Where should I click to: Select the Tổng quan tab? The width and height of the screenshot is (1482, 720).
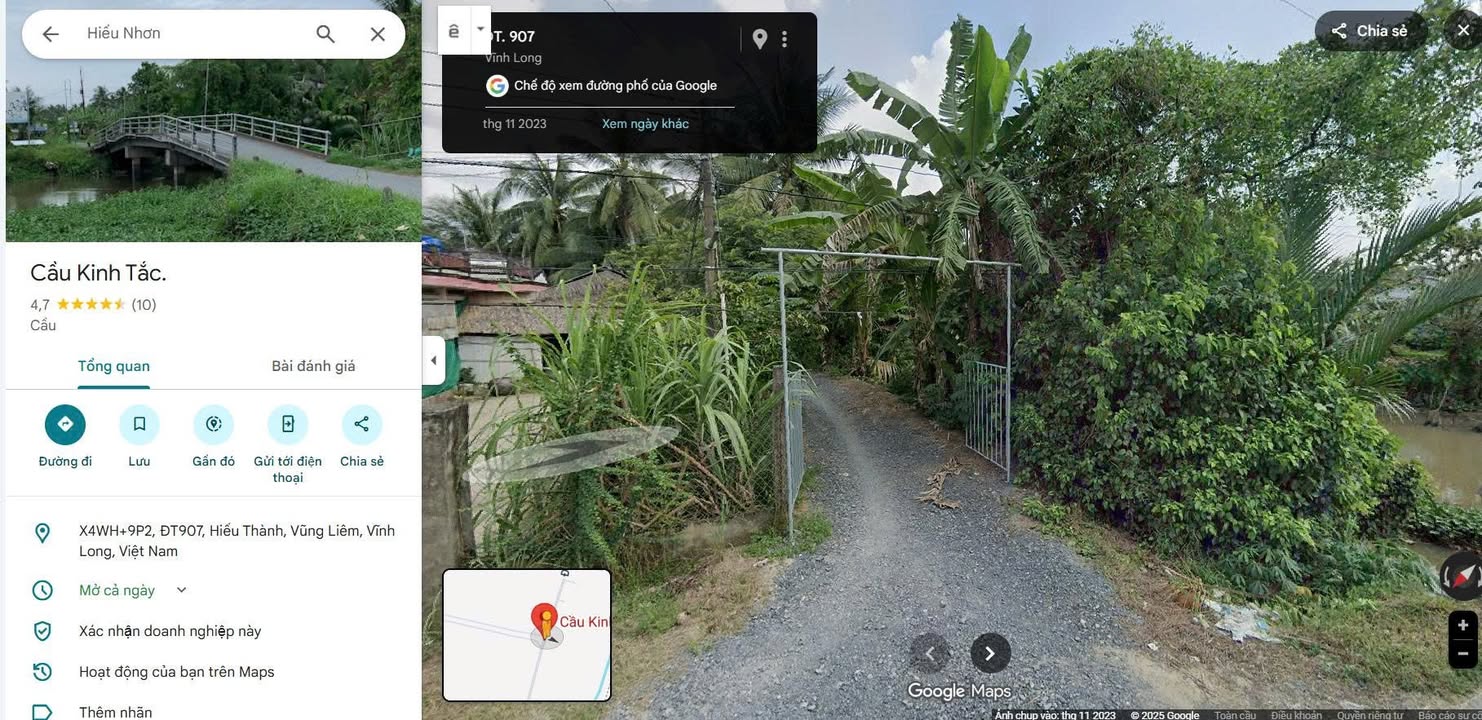tap(114, 366)
